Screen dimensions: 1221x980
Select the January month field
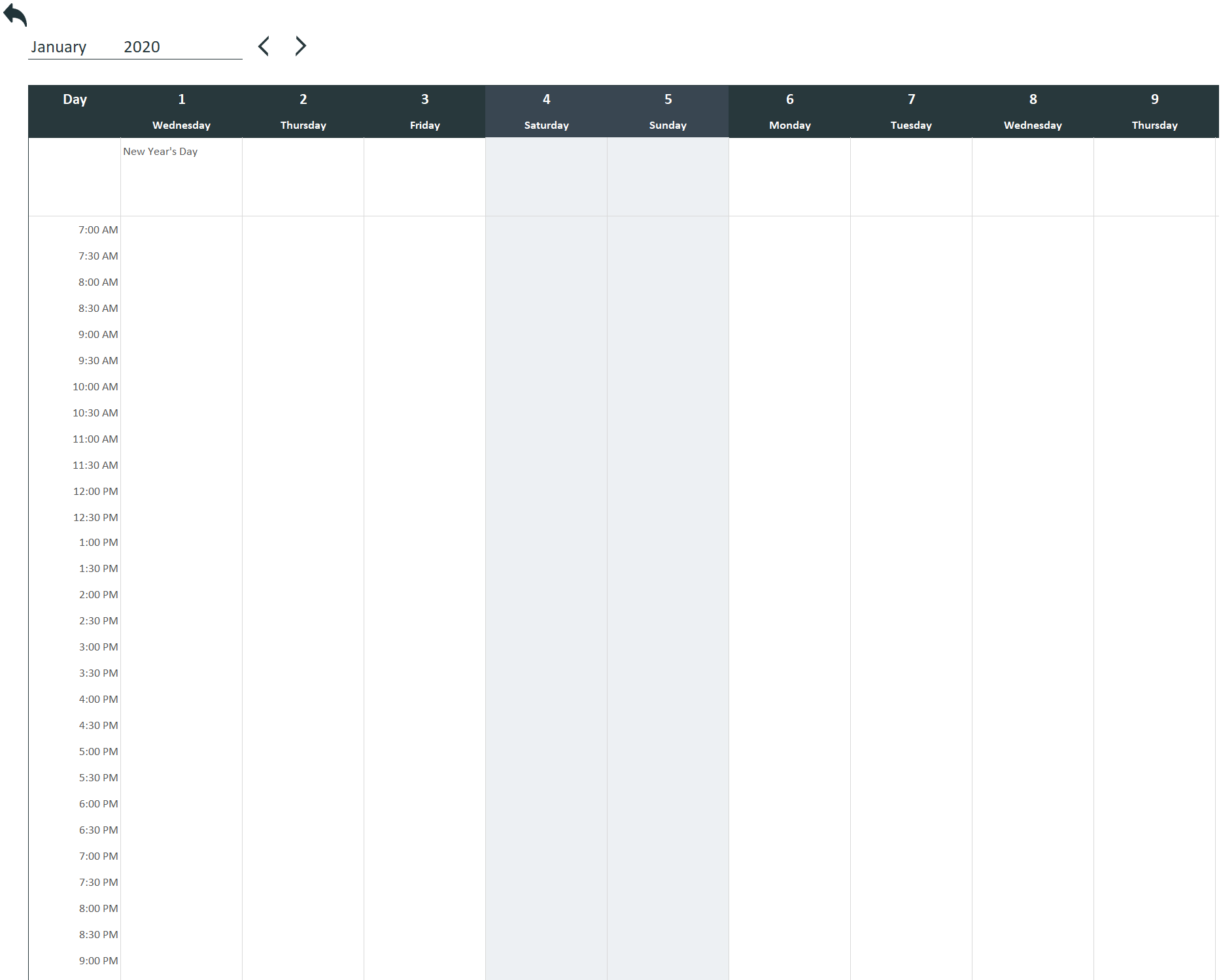click(59, 47)
